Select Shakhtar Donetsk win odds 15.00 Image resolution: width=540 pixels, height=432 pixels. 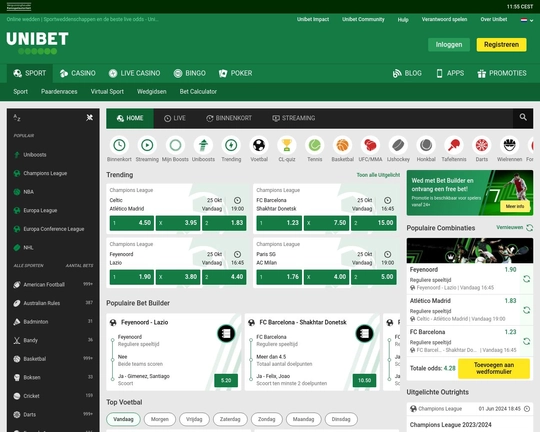tap(374, 223)
